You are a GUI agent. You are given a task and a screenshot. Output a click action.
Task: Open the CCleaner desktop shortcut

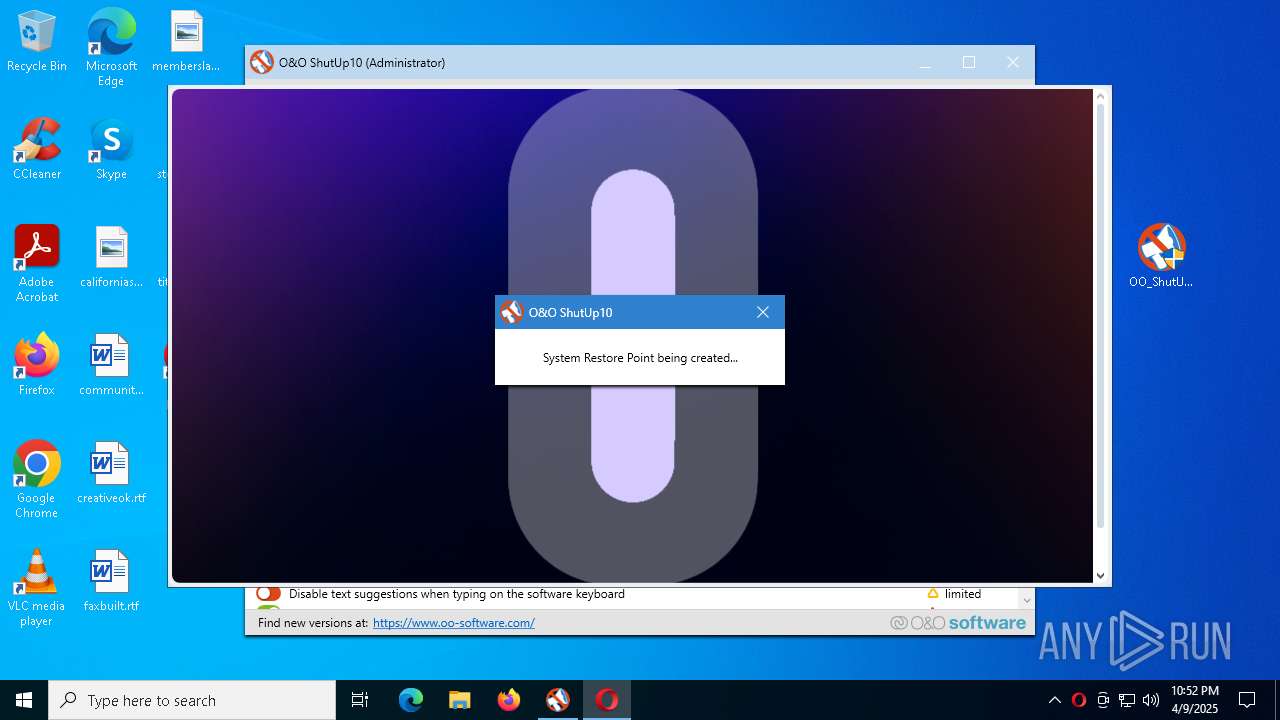pos(37,149)
